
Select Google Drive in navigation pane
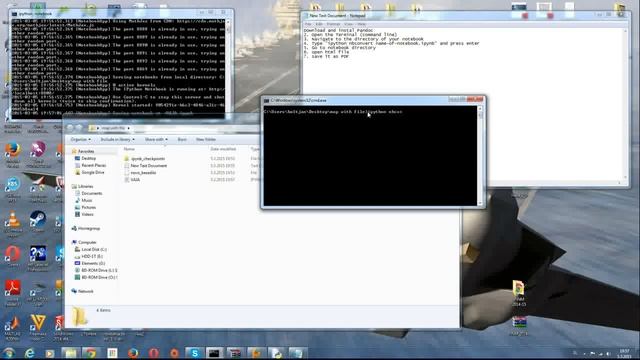pyautogui.click(x=93, y=172)
